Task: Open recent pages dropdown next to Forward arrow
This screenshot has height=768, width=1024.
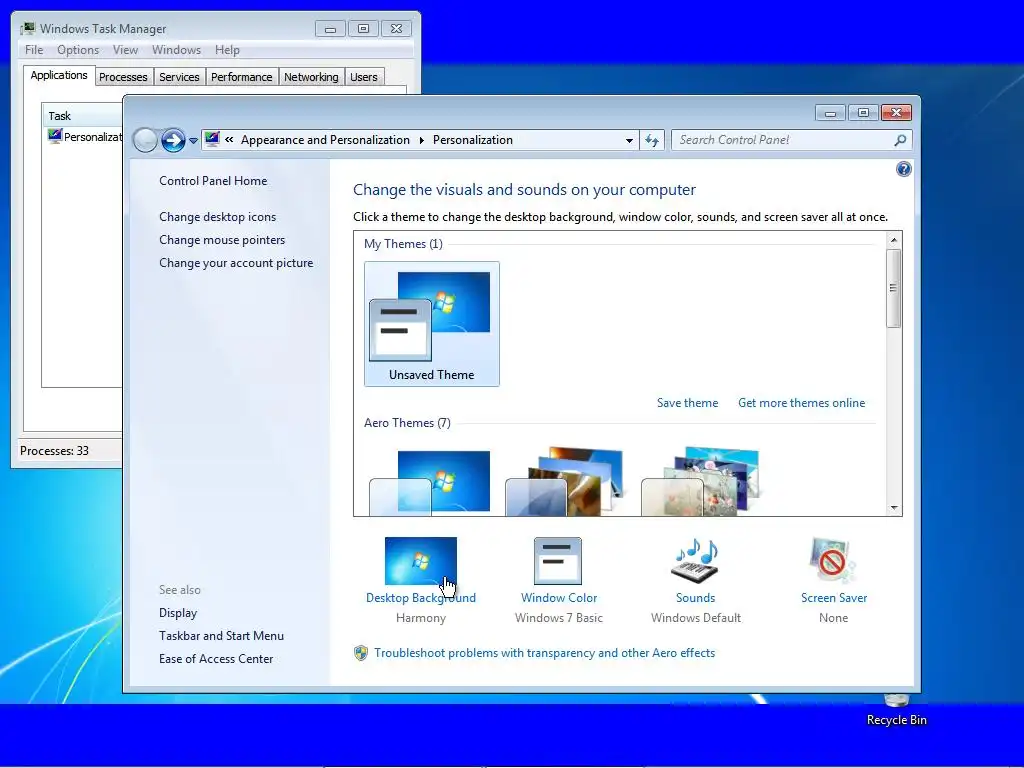Action: pyautogui.click(x=193, y=140)
